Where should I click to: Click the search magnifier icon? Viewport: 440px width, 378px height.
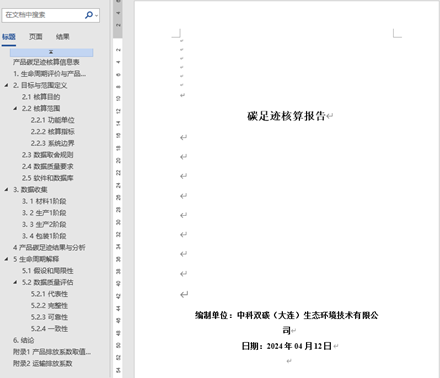89,15
